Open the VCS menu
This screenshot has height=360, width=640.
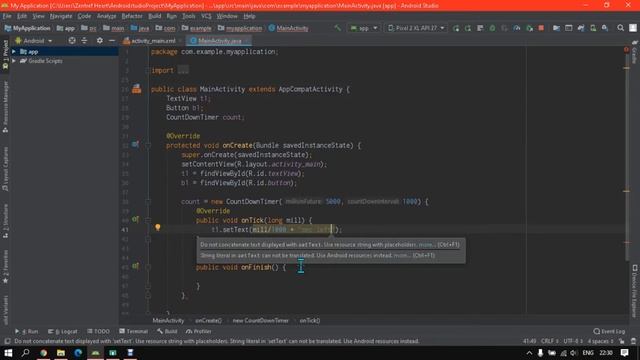coord(206,16)
